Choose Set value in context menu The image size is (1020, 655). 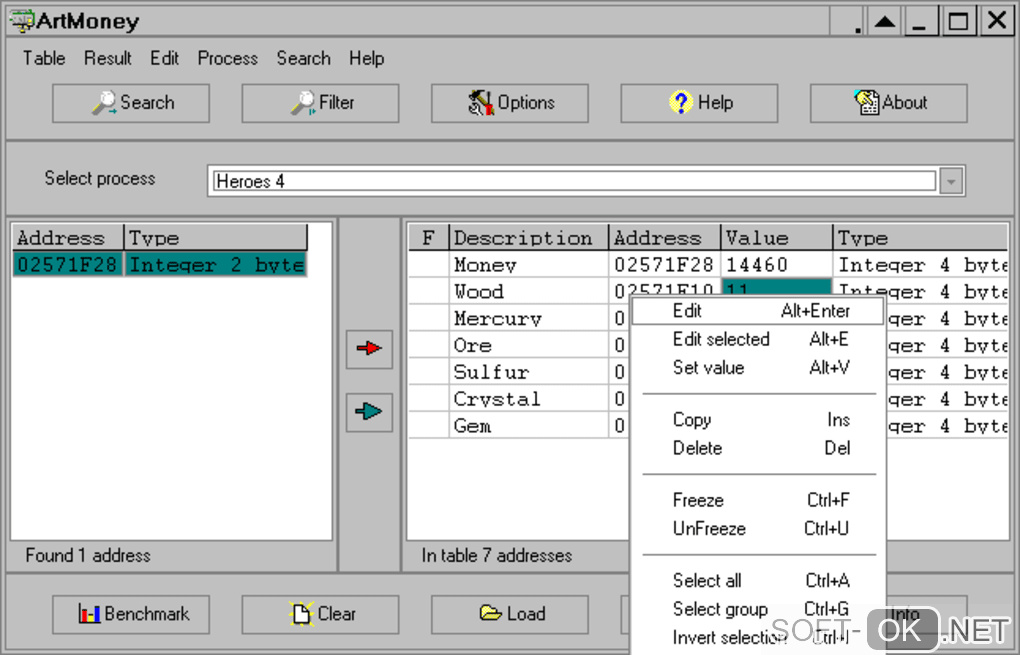click(x=758, y=368)
